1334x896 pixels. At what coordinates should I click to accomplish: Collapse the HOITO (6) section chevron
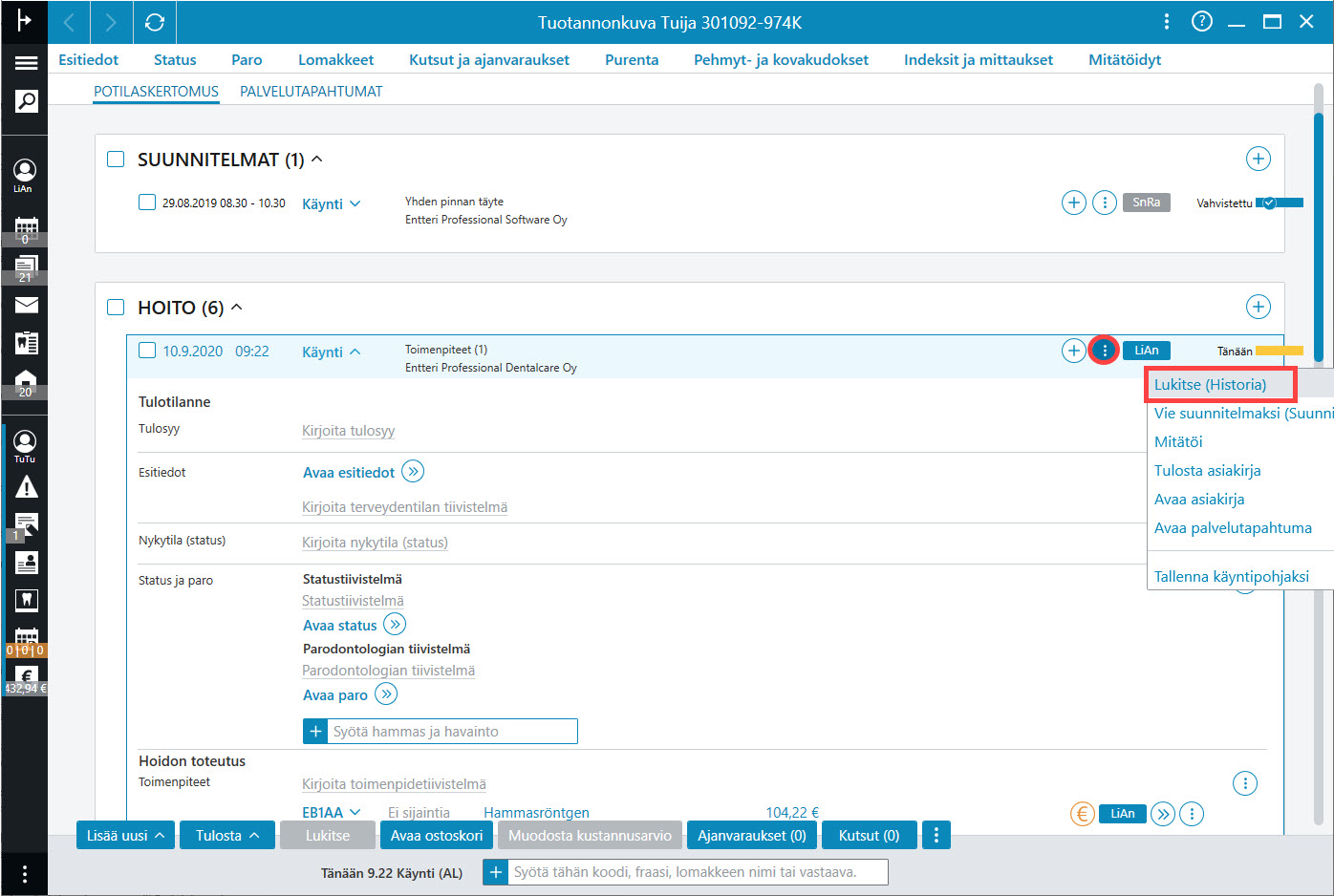[x=237, y=307]
